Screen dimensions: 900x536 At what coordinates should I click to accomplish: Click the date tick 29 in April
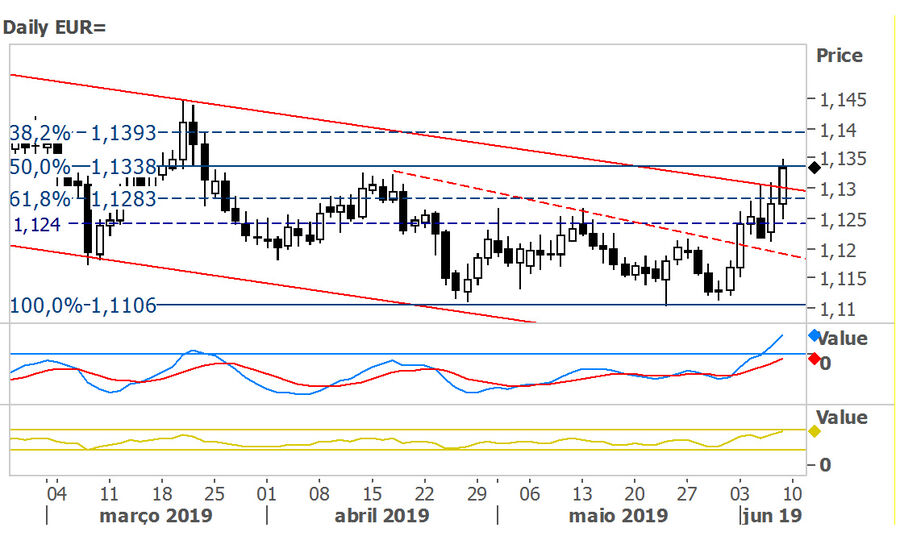coord(477,494)
